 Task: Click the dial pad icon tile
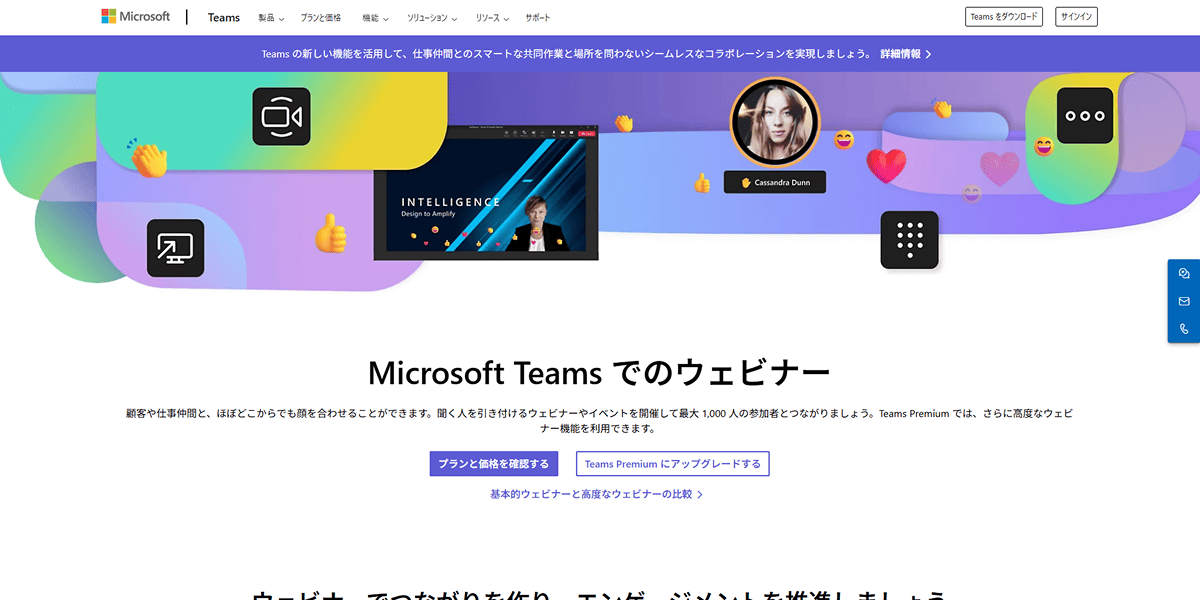point(909,240)
